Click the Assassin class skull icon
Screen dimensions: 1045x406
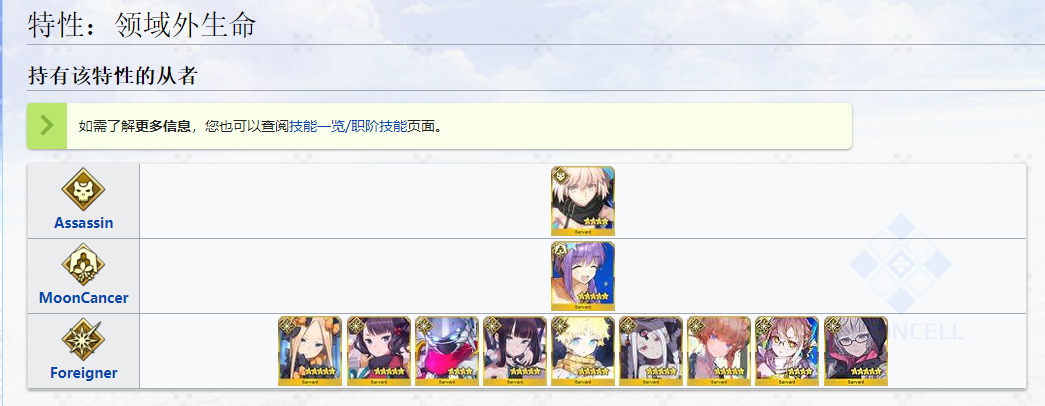coord(83,189)
